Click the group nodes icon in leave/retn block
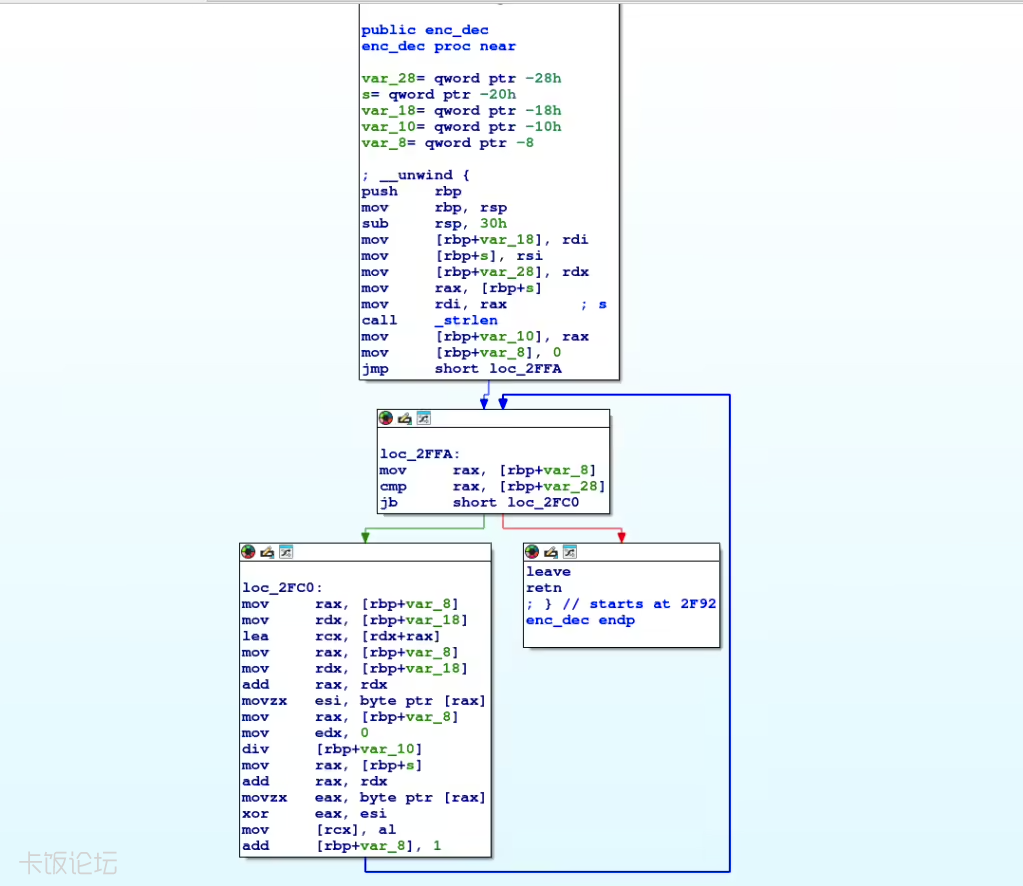The image size is (1023, 886). (x=570, y=552)
